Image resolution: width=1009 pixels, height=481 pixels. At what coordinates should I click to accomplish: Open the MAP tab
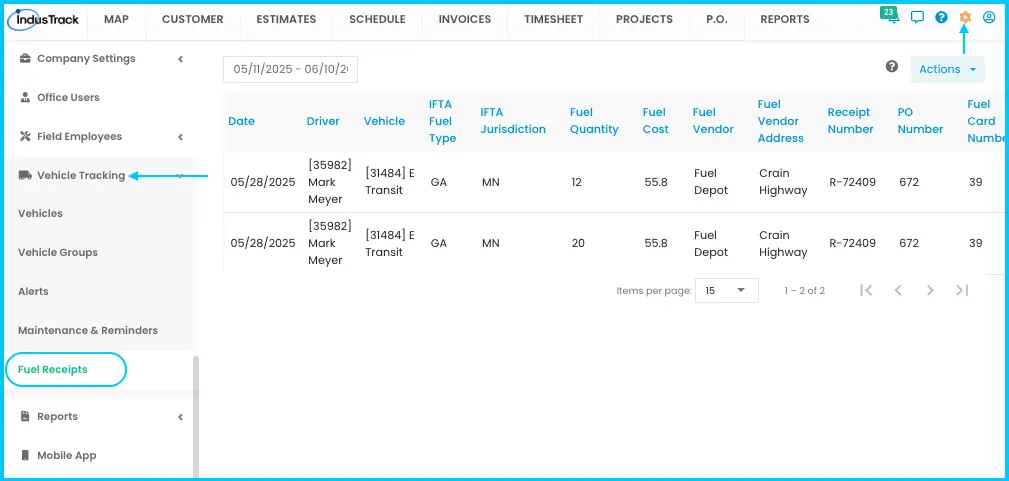(116, 19)
